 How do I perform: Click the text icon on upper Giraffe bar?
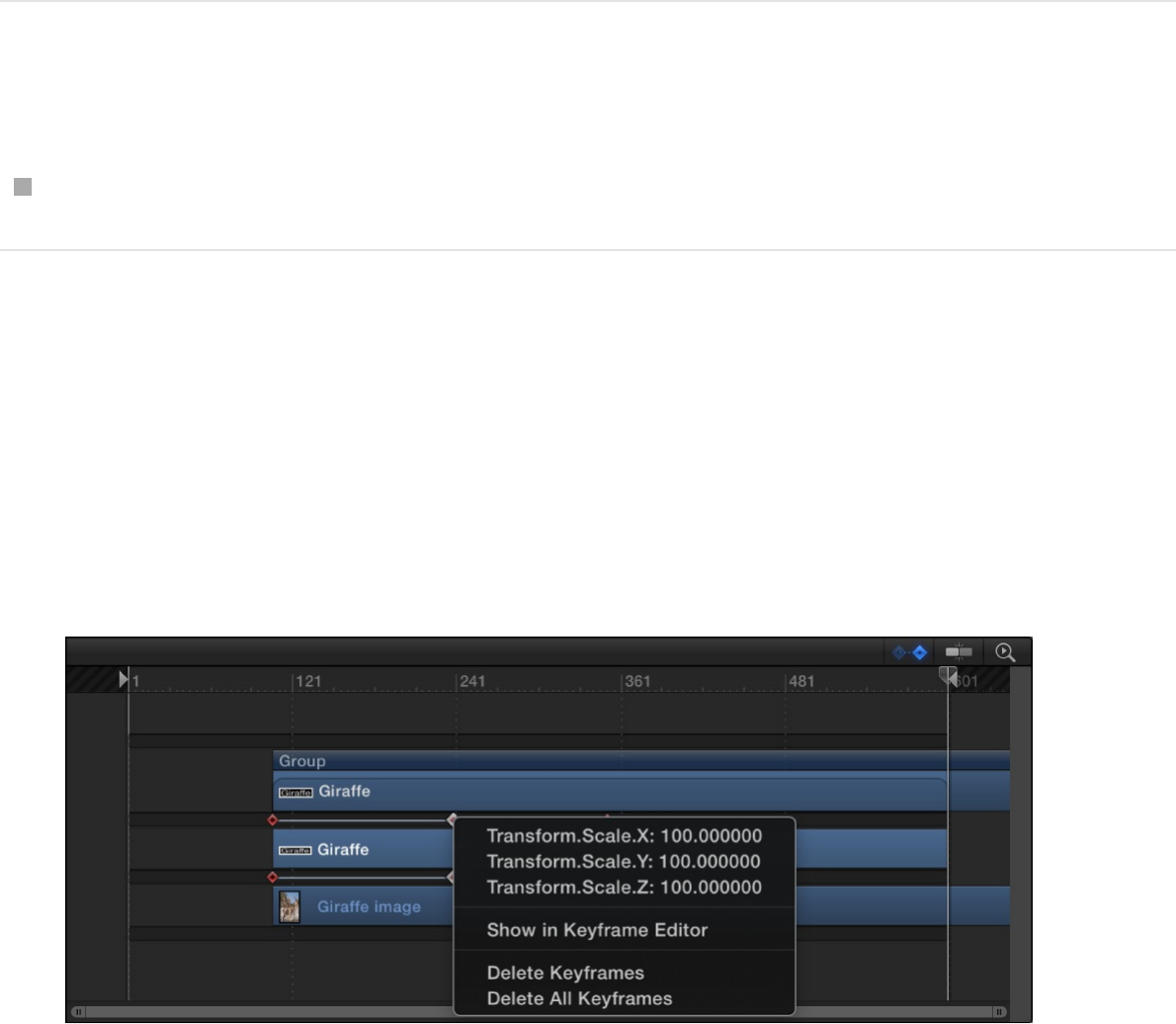[x=295, y=792]
